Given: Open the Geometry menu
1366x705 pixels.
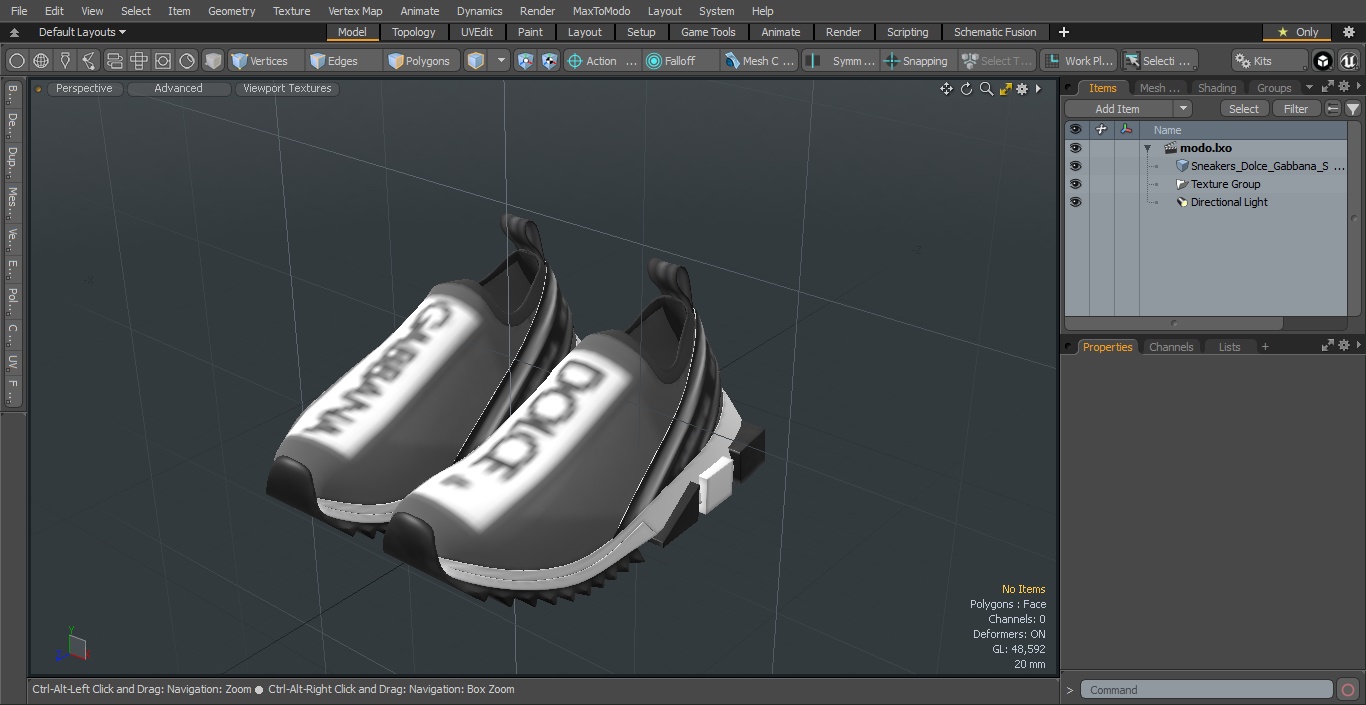Looking at the screenshot, I should (231, 11).
